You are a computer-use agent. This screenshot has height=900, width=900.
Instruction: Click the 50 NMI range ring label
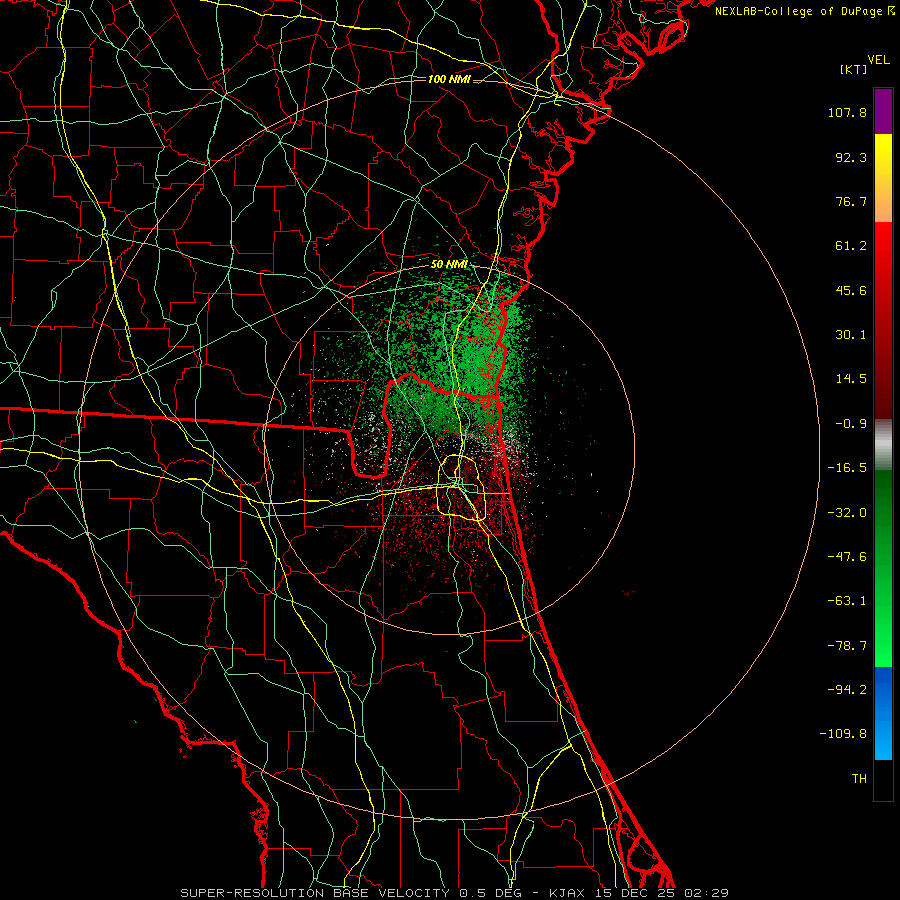(449, 265)
